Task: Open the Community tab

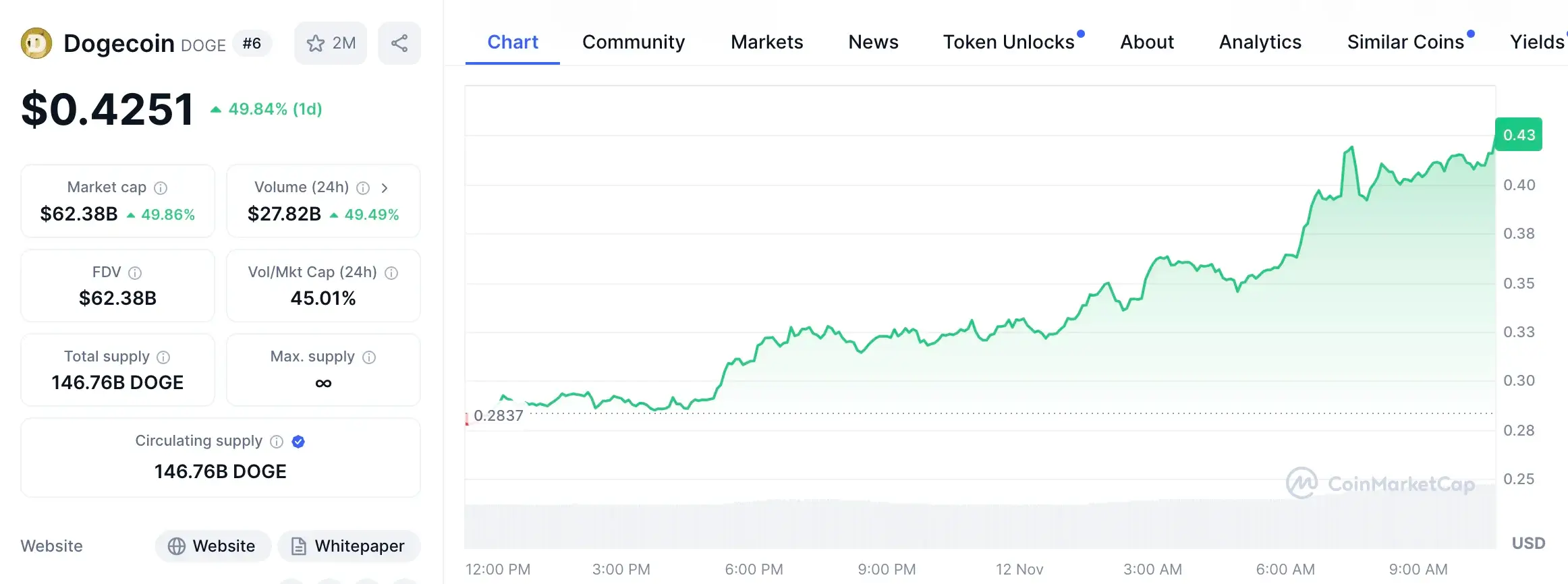Action: click(x=634, y=42)
